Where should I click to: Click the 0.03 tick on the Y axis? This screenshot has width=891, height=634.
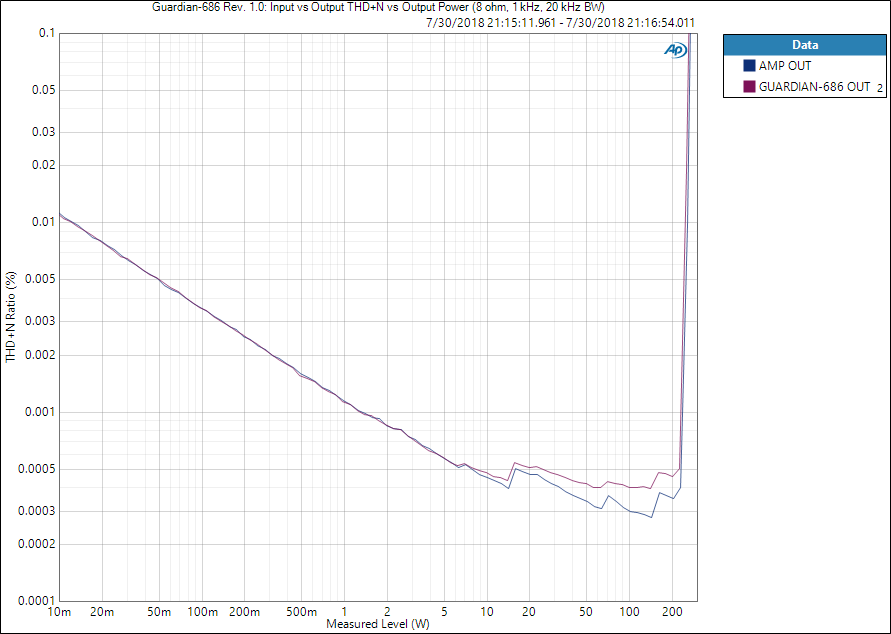44,132
